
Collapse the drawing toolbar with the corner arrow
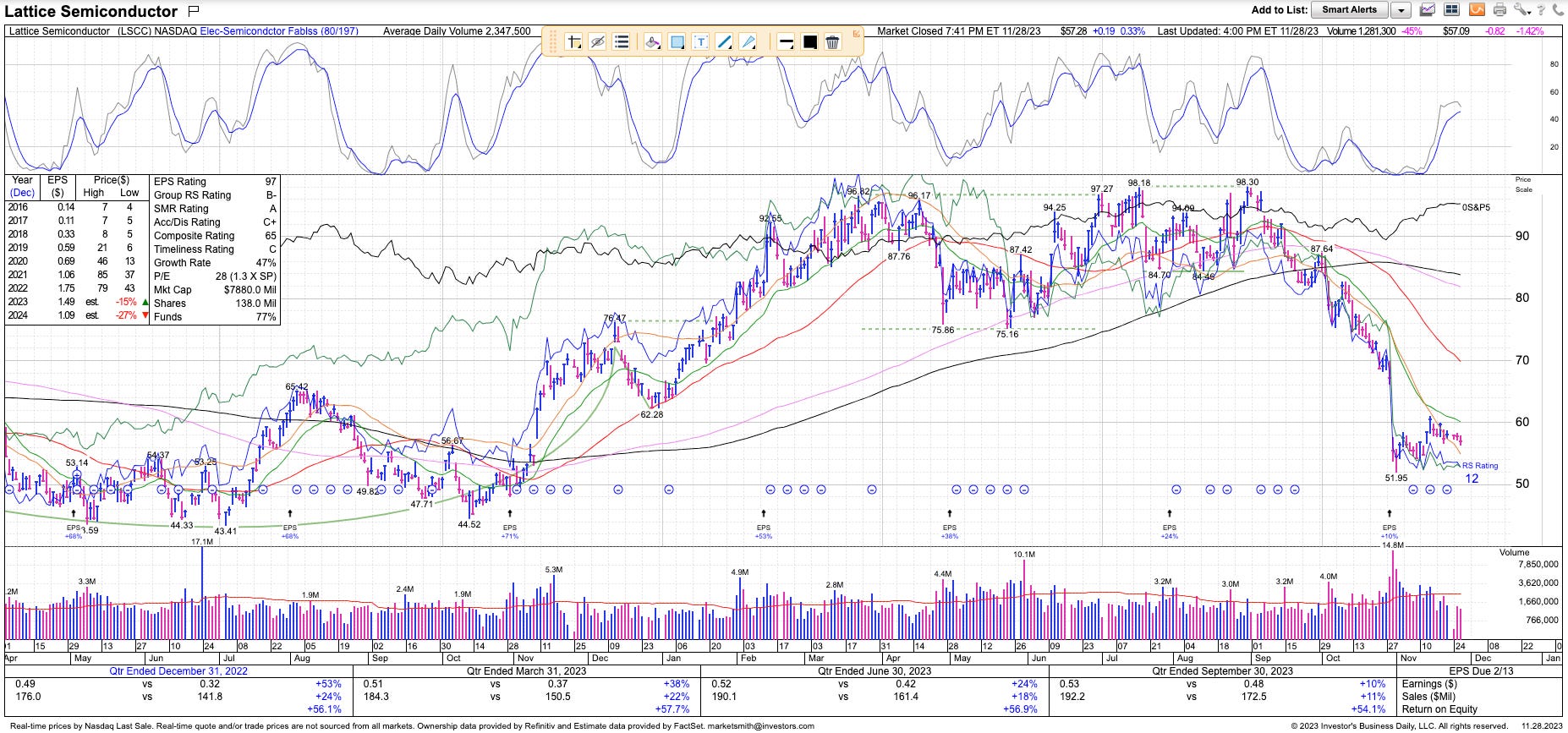point(857,34)
